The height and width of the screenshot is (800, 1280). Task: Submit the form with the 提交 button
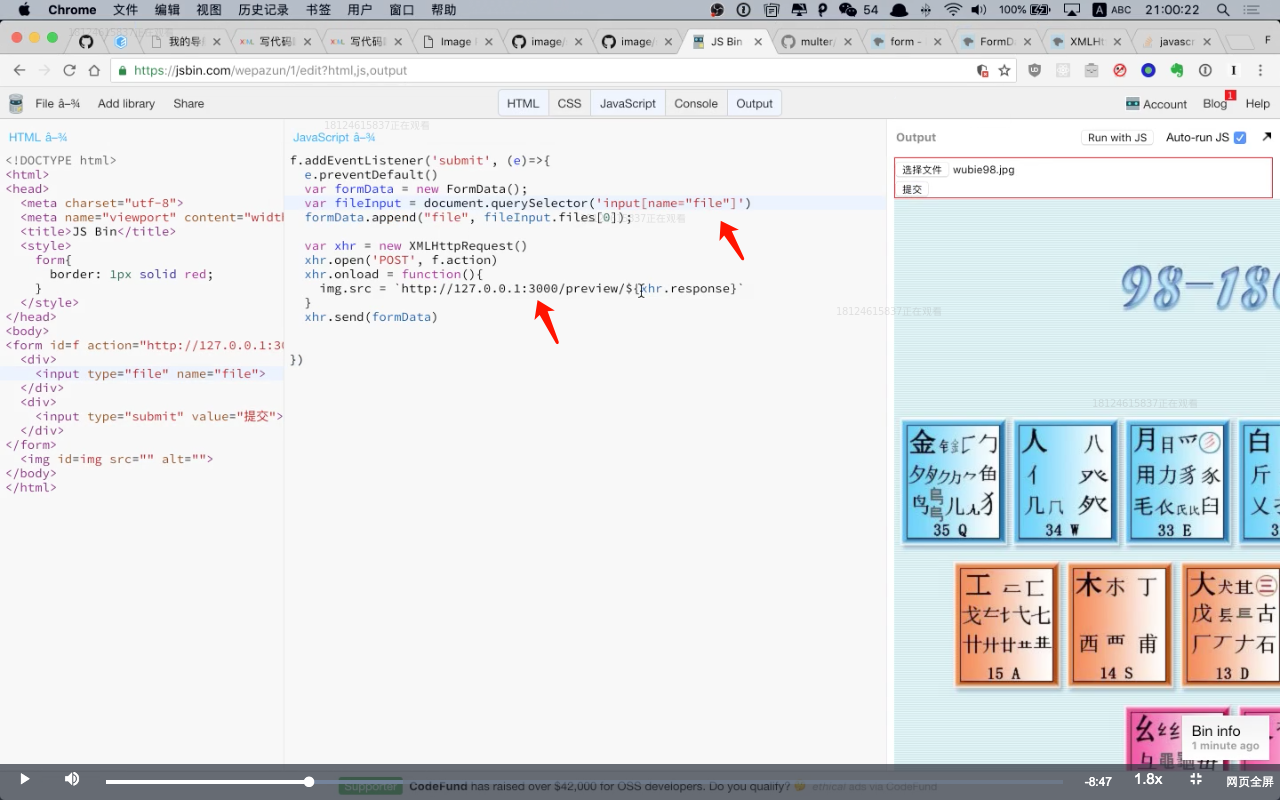coord(913,189)
